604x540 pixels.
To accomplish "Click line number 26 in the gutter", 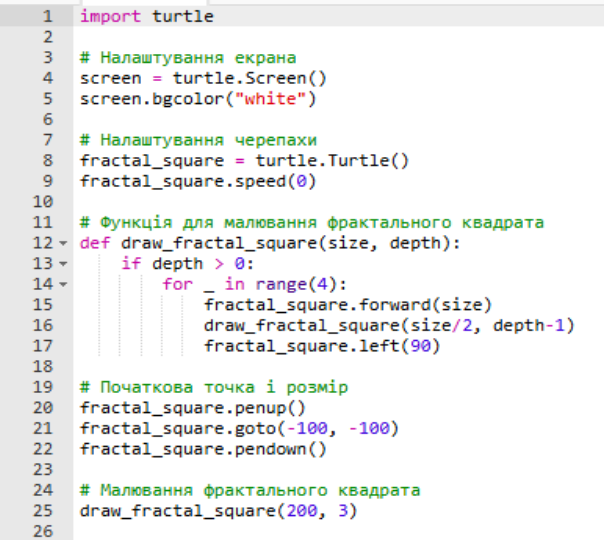I will click(43, 532).
